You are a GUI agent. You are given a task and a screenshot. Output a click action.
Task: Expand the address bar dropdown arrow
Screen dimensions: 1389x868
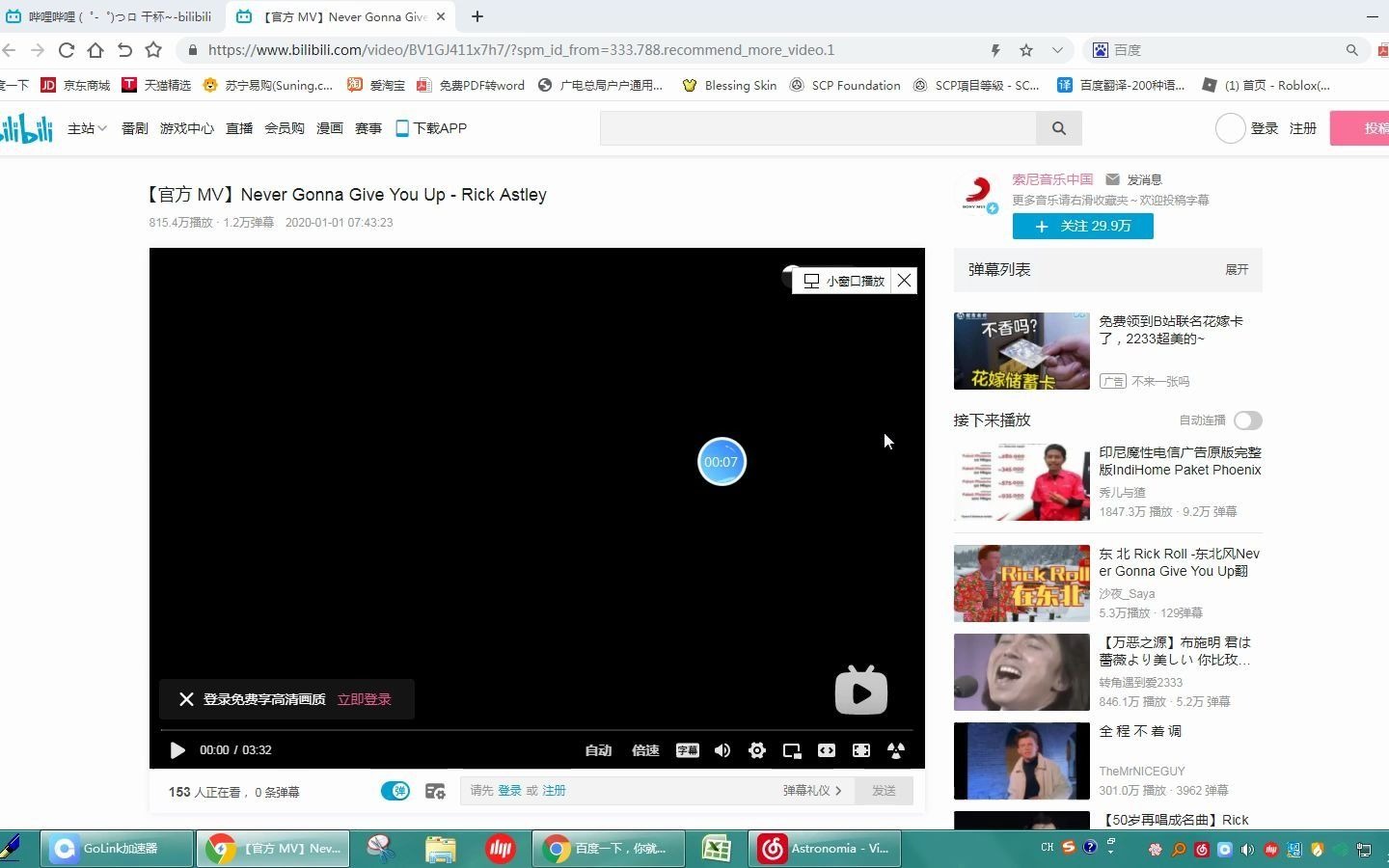pyautogui.click(x=1057, y=50)
